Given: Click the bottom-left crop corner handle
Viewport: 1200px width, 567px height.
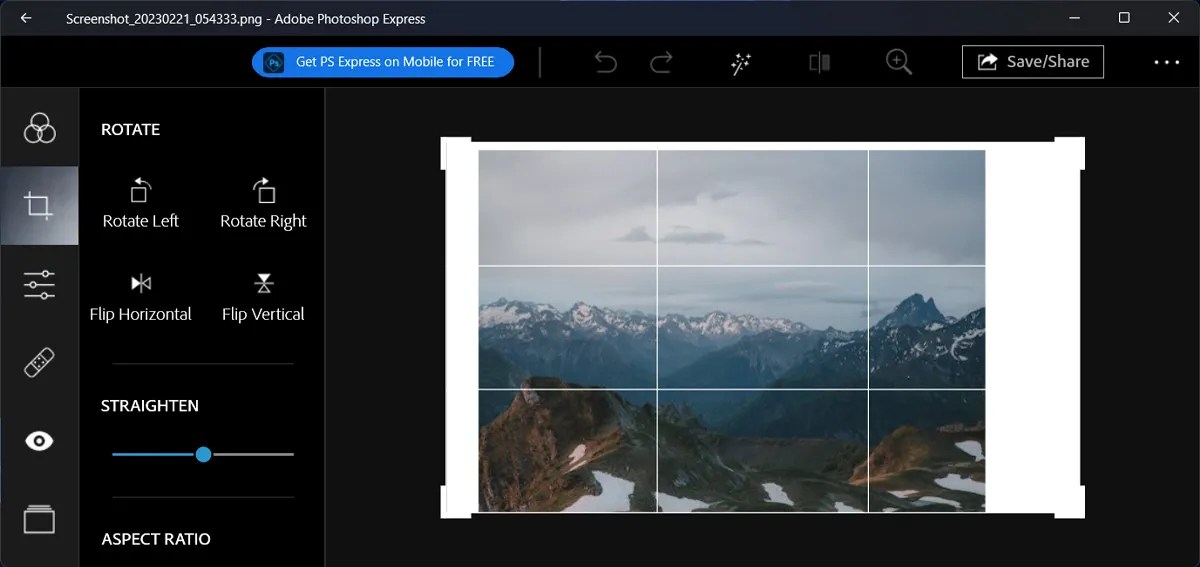Looking at the screenshot, I should [456, 503].
